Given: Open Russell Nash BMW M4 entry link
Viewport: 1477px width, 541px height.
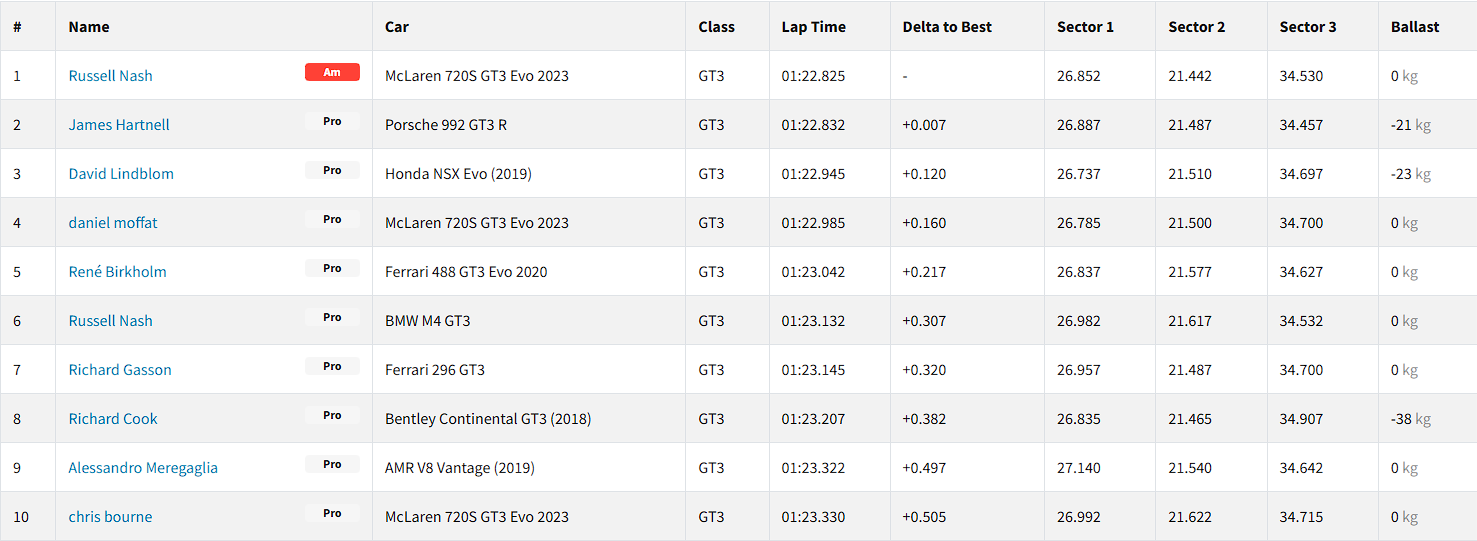Looking at the screenshot, I should (110, 321).
